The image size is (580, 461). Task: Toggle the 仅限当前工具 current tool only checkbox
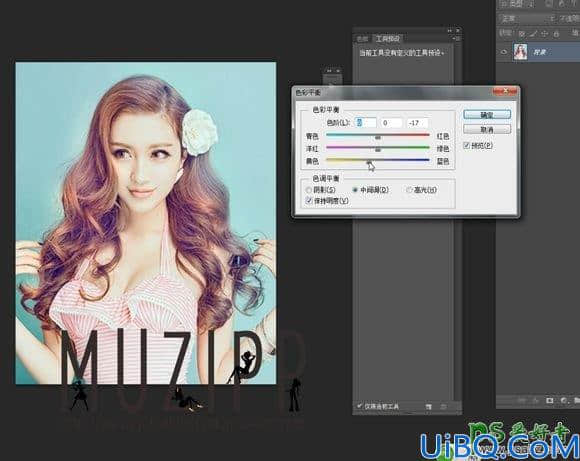tap(359, 406)
